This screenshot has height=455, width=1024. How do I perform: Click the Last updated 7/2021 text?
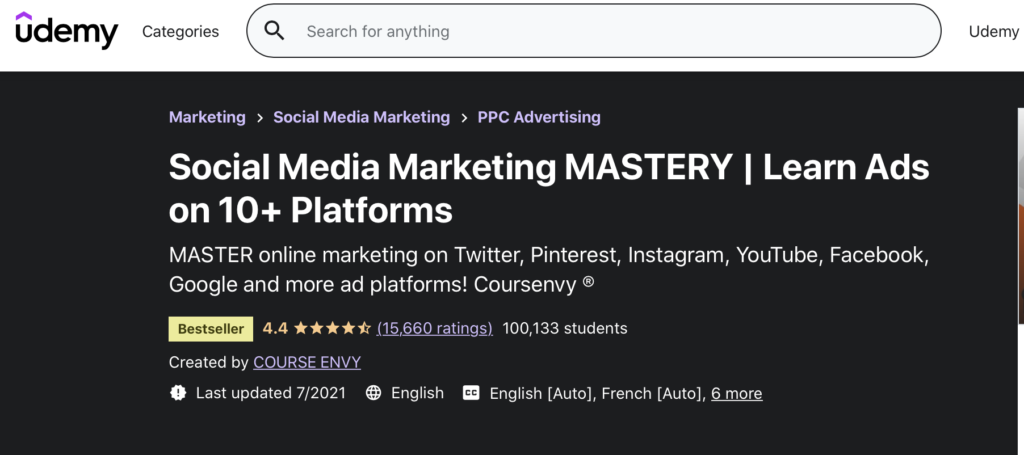tap(271, 393)
